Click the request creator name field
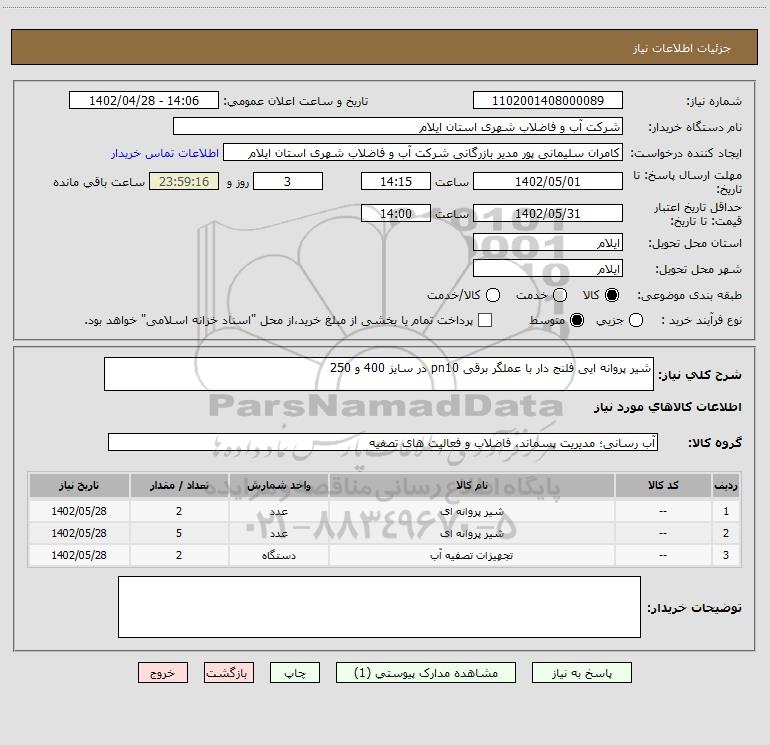The width and height of the screenshot is (770, 745). (x=423, y=153)
